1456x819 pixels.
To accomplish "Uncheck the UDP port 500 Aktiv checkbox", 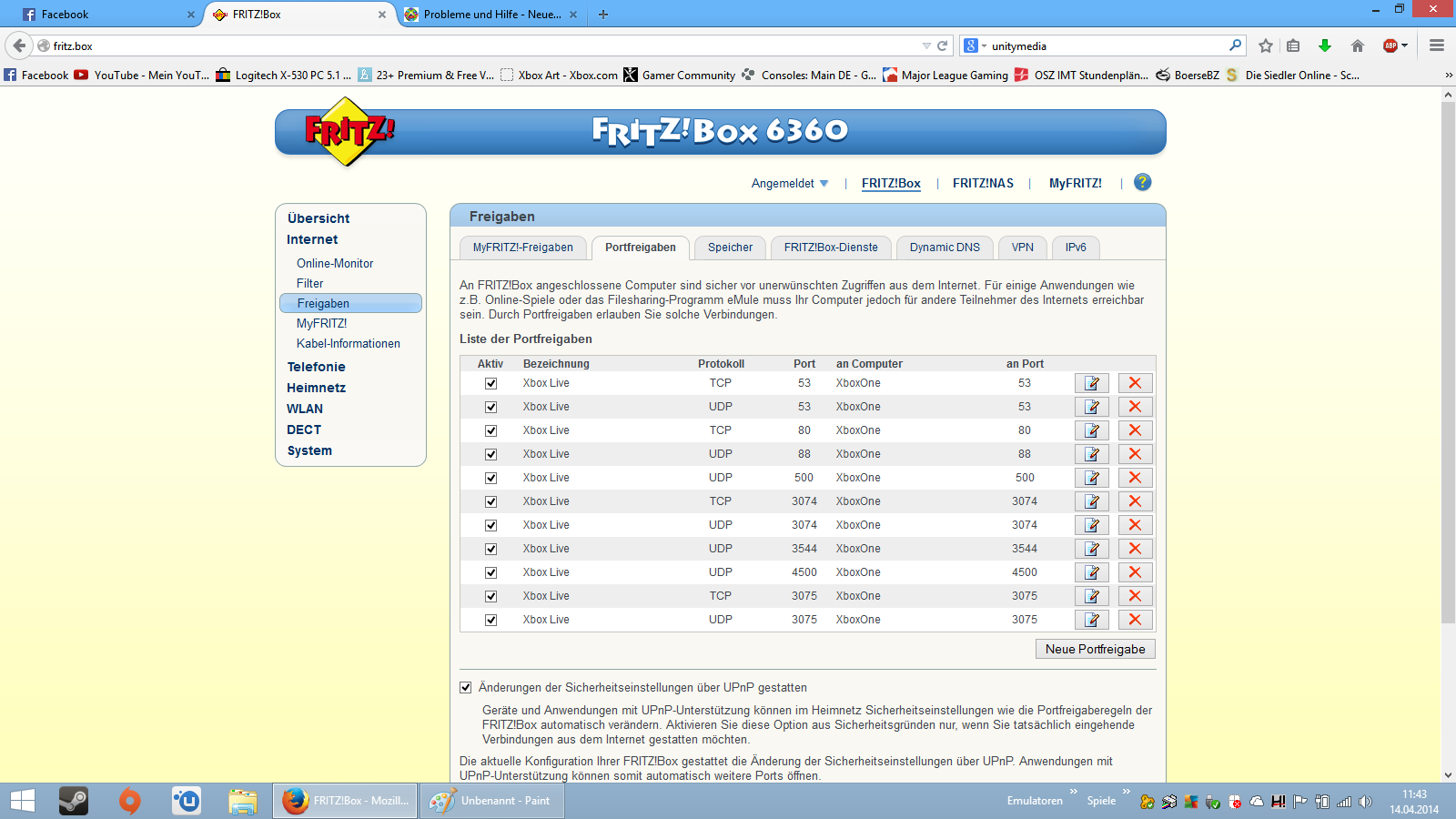I will (490, 479).
